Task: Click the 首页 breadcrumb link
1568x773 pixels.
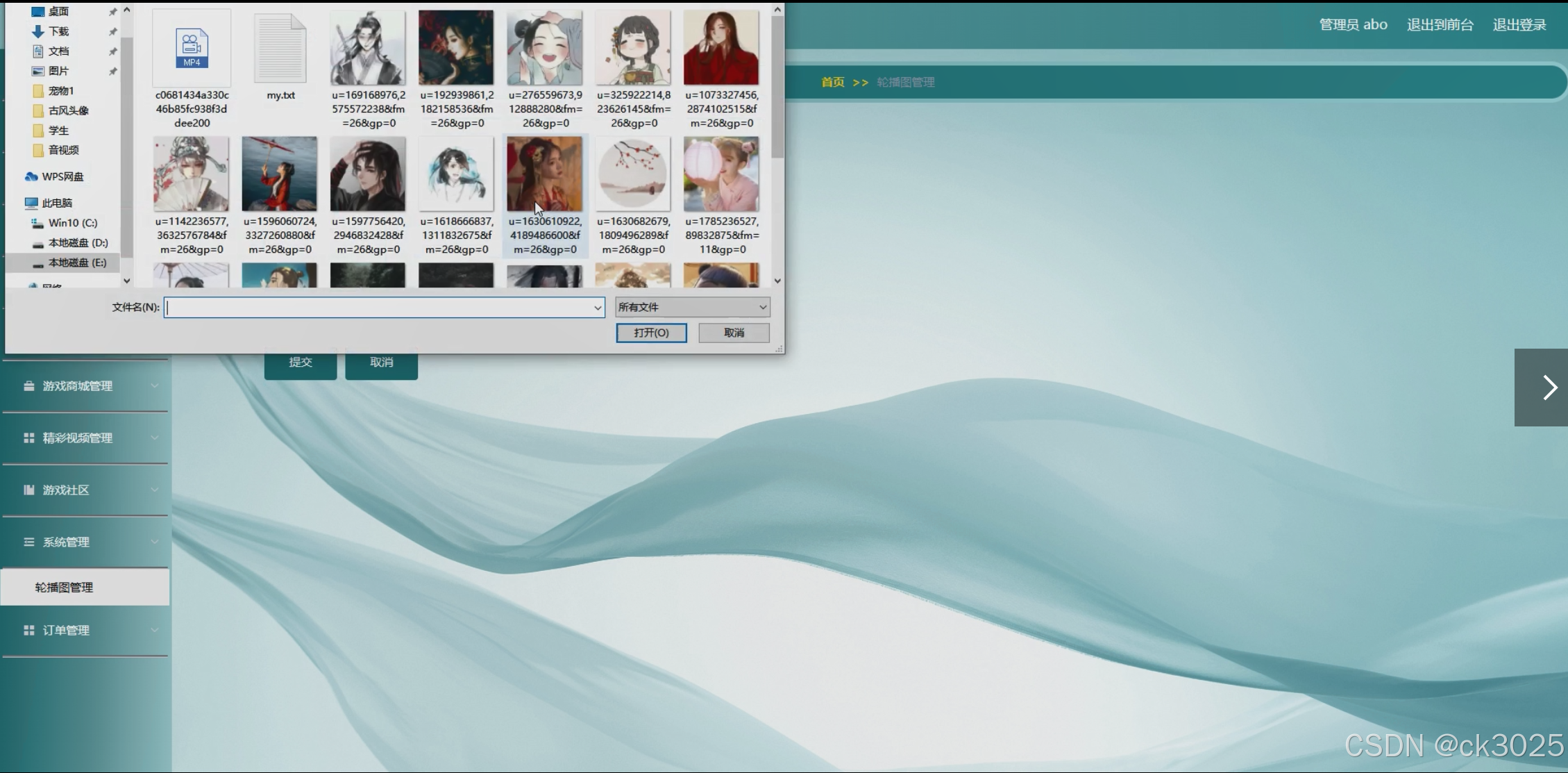Action: 832,82
